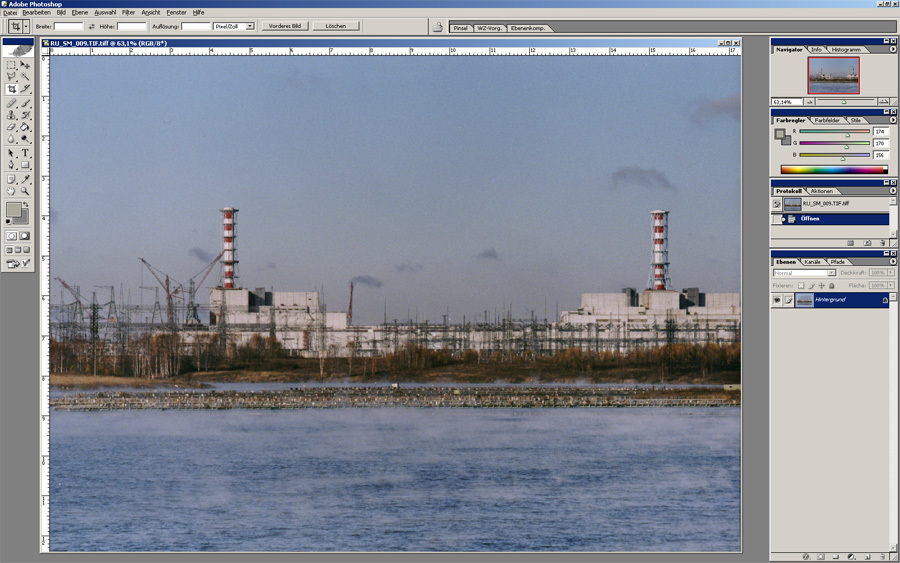This screenshot has height=563, width=900.
Task: Open the Datei menu
Action: (10, 13)
